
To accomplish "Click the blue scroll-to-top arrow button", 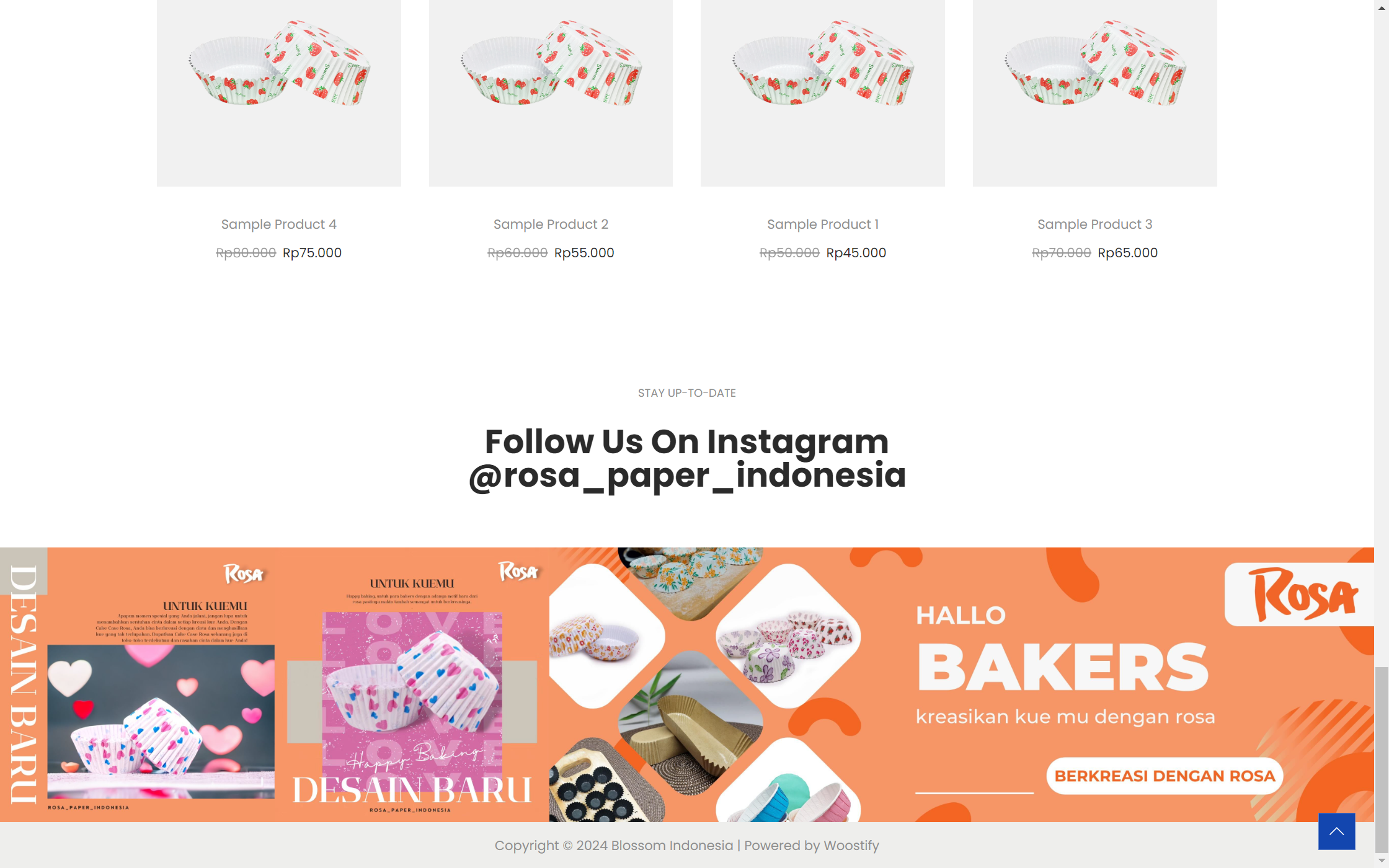I will (1336, 831).
